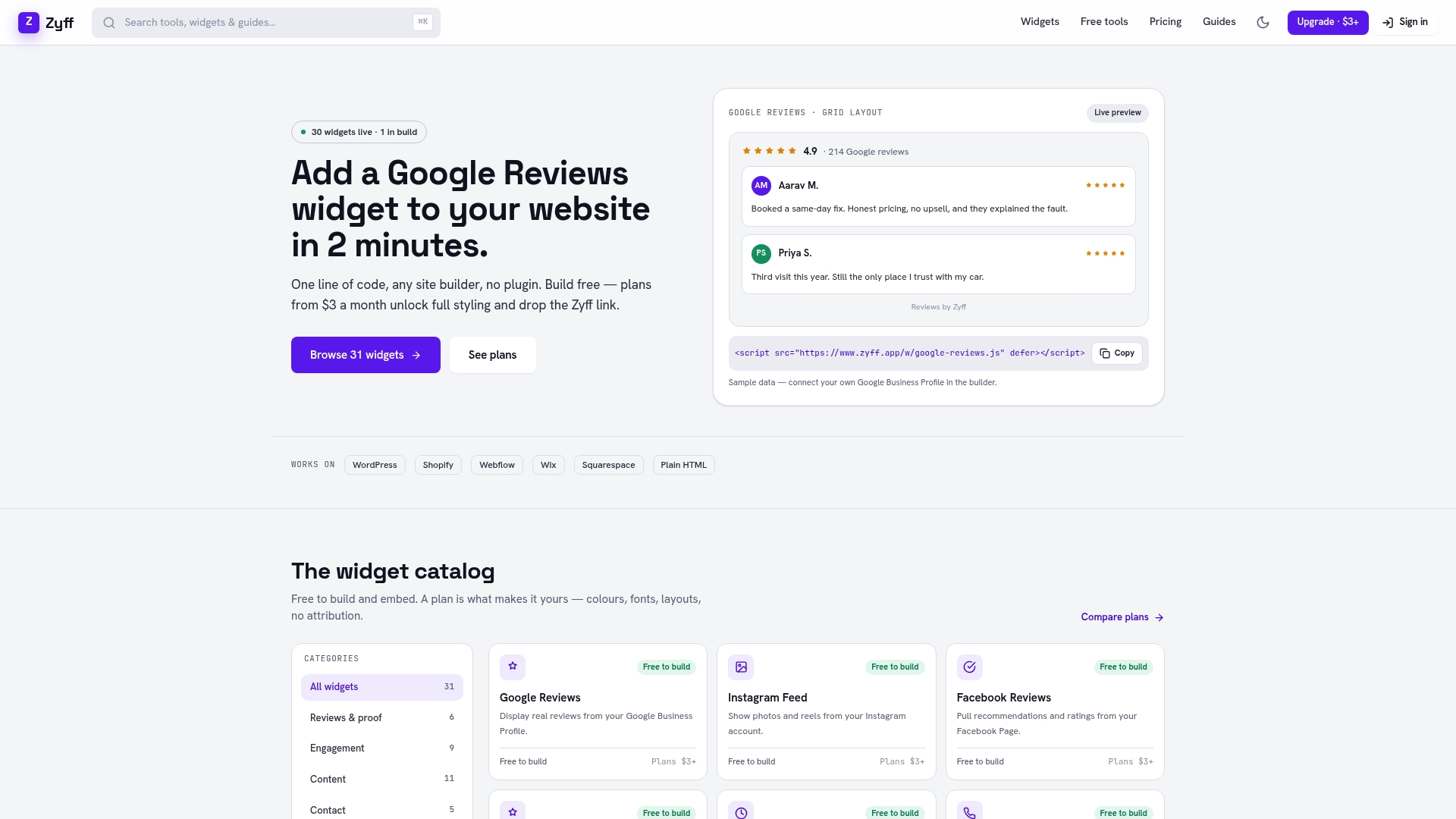Click the Zyff logo icon
The width and height of the screenshot is (1456, 819).
(29, 22)
